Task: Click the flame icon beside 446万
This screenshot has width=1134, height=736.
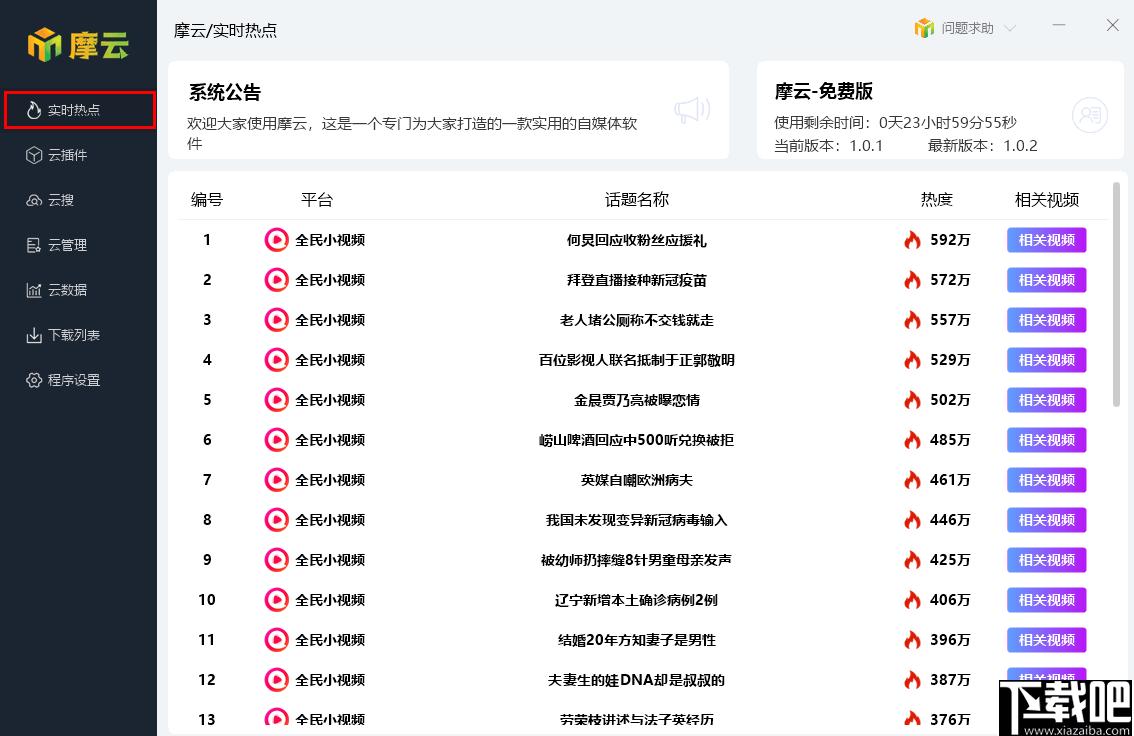Action: (913, 519)
